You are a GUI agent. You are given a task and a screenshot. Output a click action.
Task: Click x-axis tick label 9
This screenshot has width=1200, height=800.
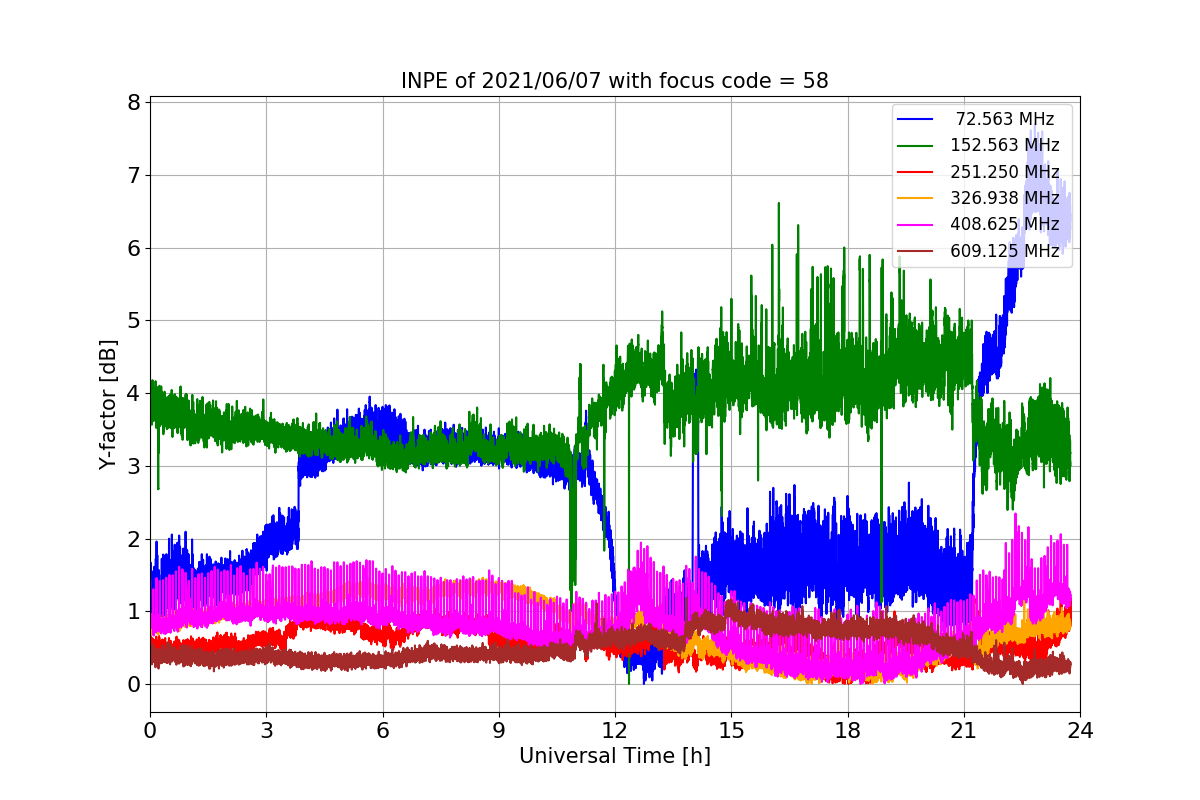pos(499,730)
